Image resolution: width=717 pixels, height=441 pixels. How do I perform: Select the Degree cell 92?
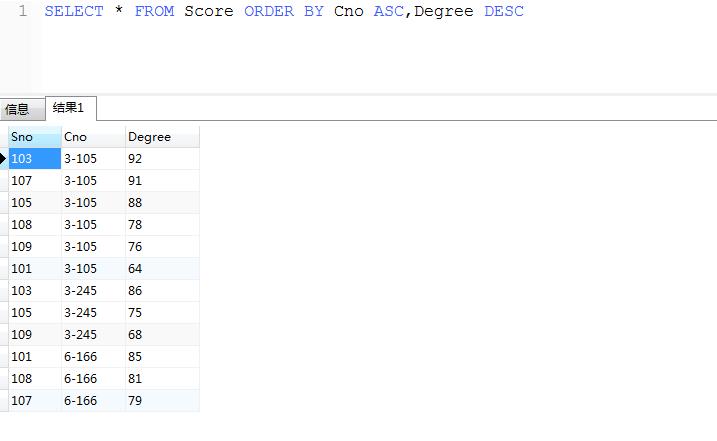click(x=162, y=159)
